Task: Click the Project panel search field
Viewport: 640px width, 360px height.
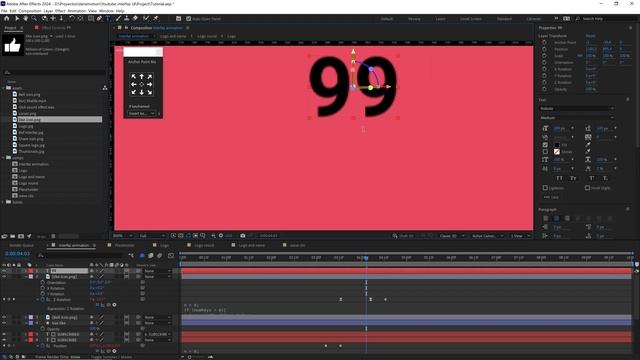Action: [54, 73]
